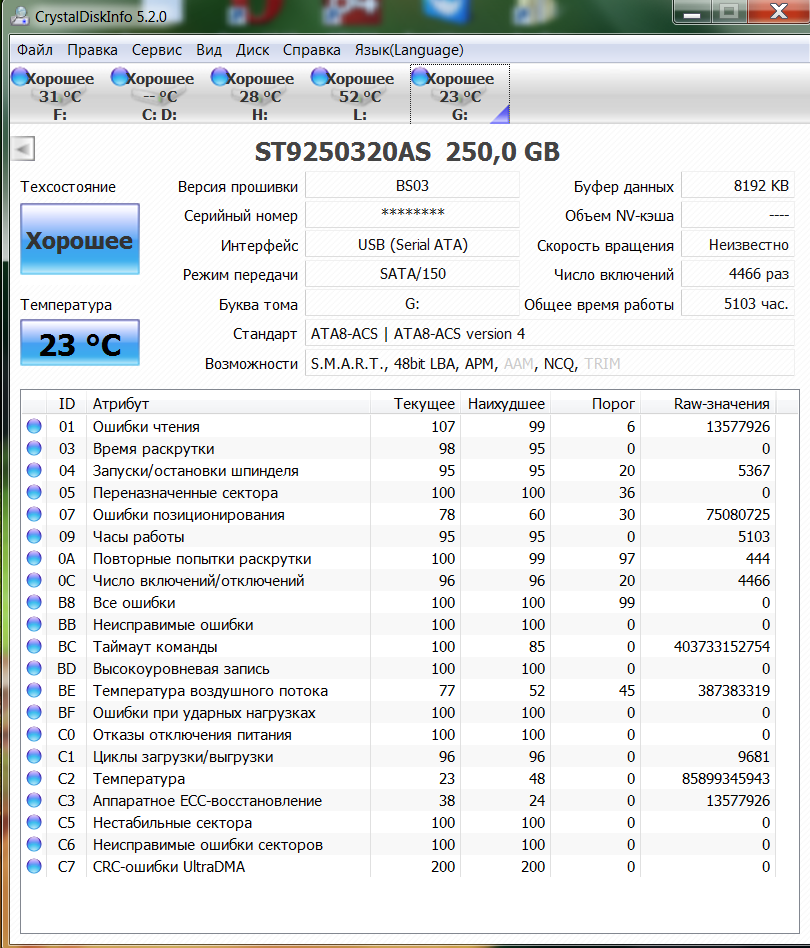The image size is (810, 948).
Task: Select disk C: D: tab
Action: pos(159,95)
